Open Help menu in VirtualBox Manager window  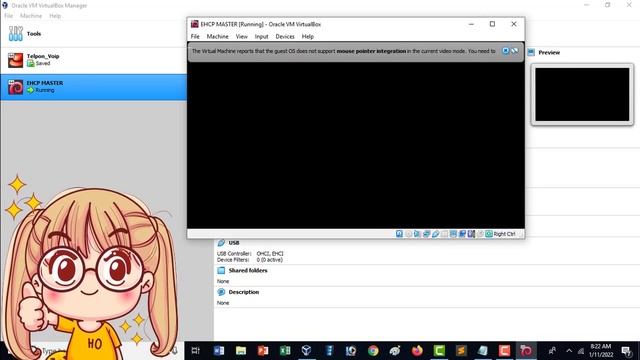point(55,16)
